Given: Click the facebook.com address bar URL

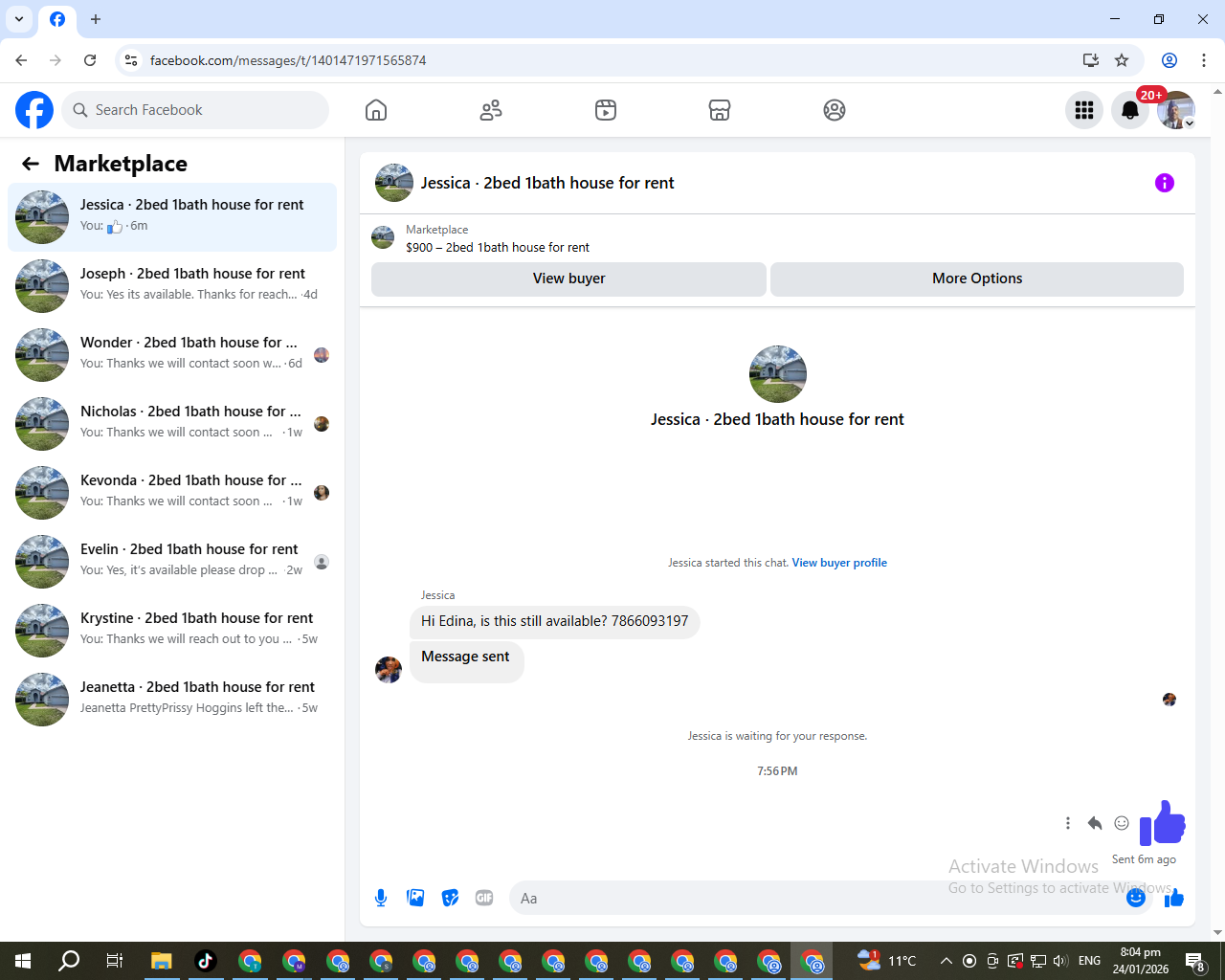Looking at the screenshot, I should (x=288, y=60).
